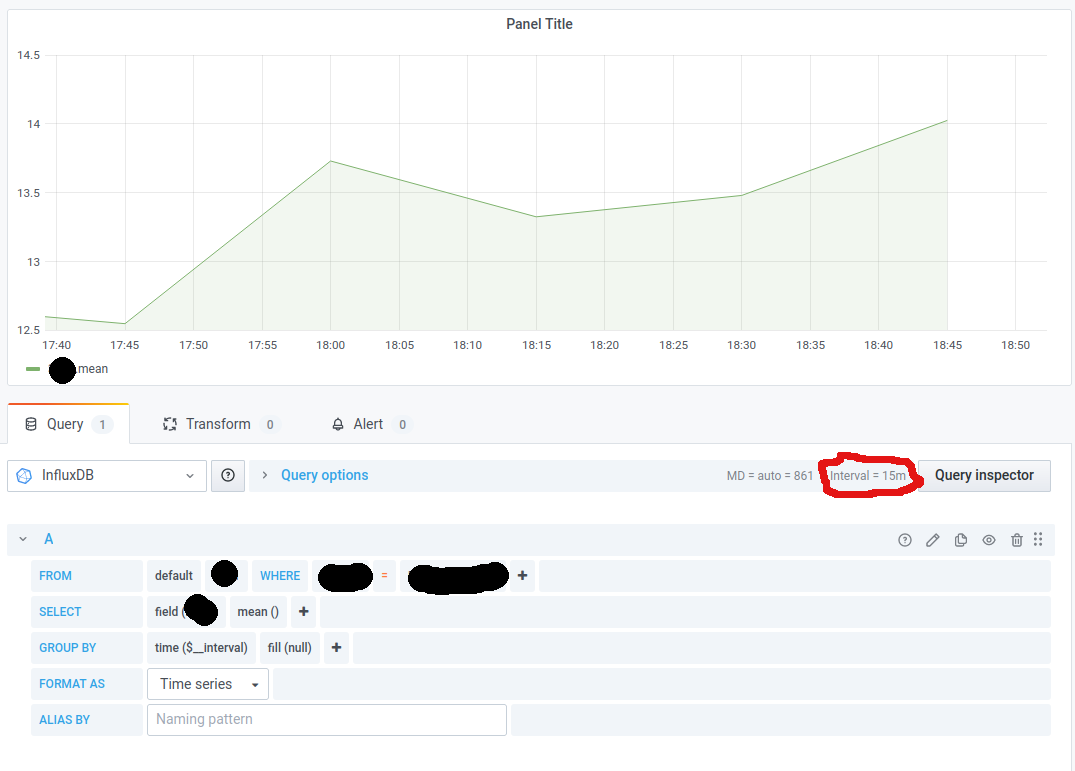Toggle mean series visibility in legend

pyautogui.click(x=89, y=369)
